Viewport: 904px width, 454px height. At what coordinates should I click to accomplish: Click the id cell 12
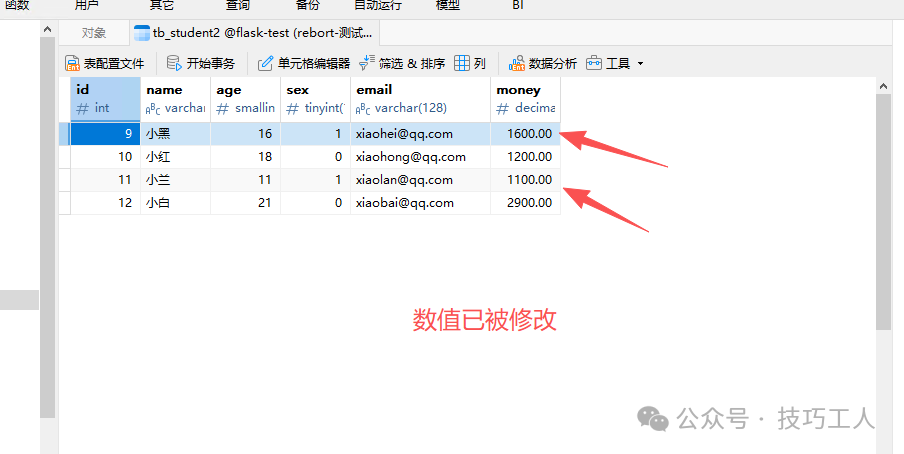tap(106, 203)
